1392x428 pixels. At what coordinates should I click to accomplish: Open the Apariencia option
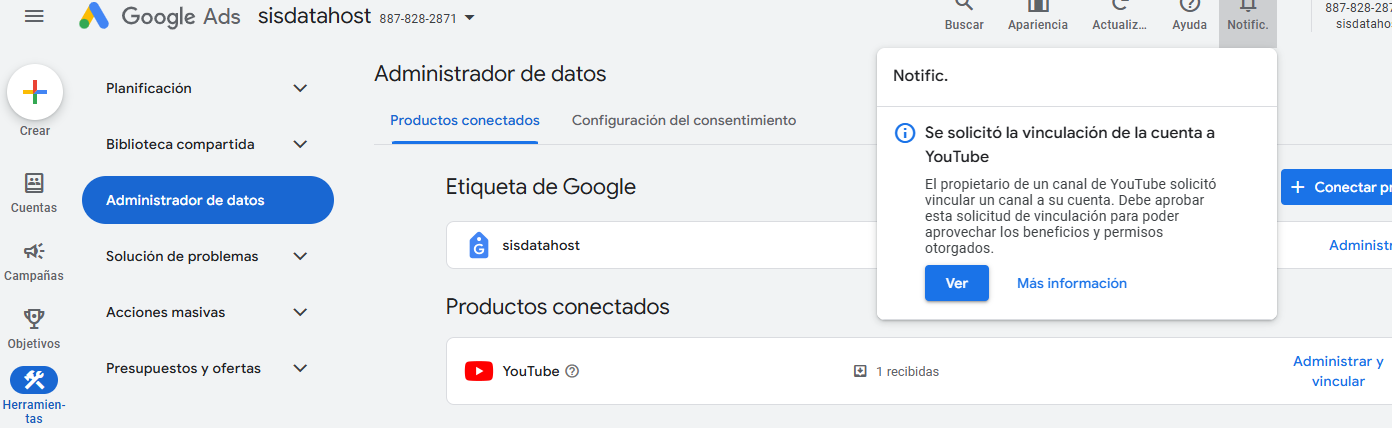[1037, 8]
